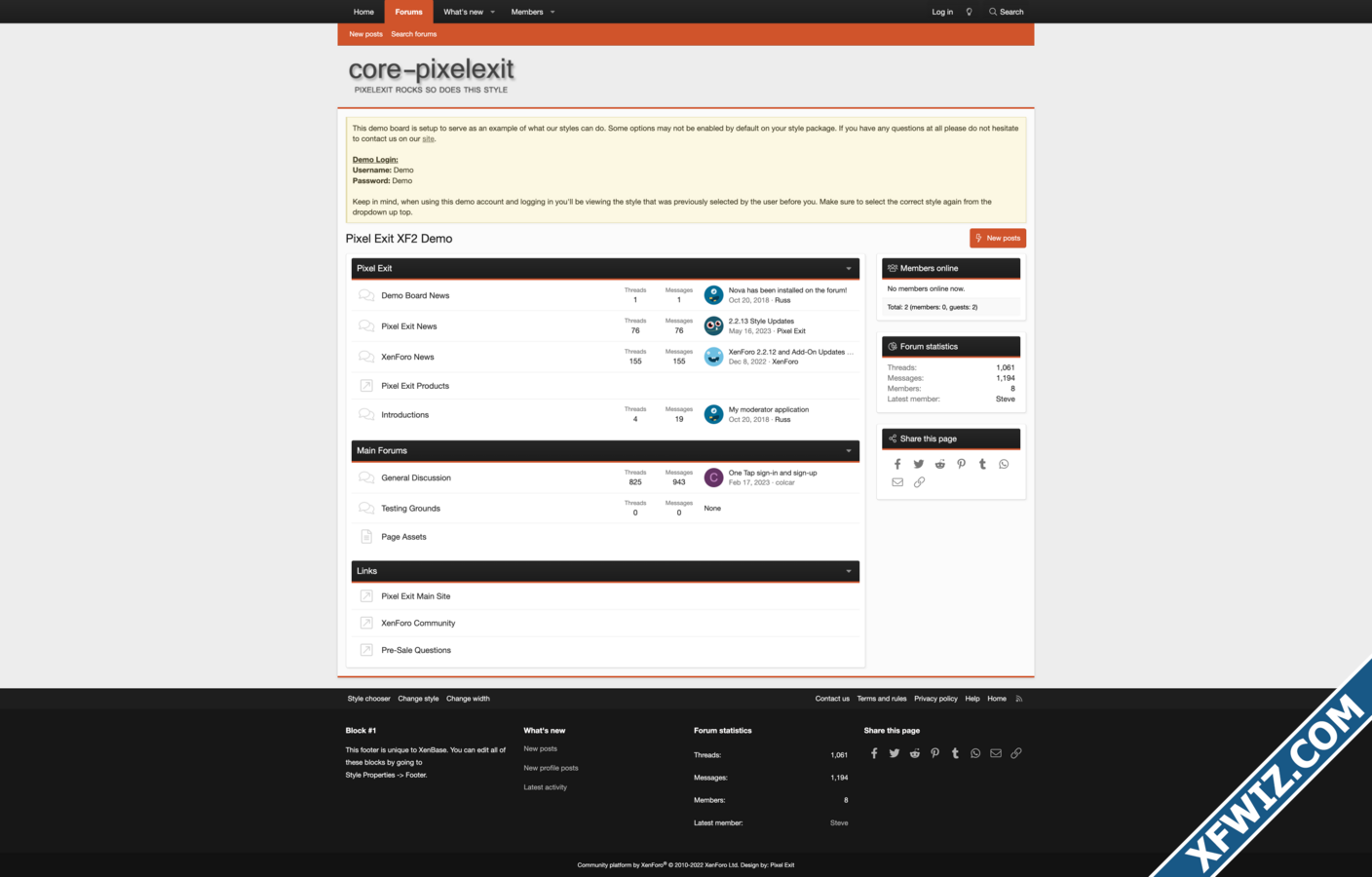The image size is (1372, 877).
Task: Click the lightbulb style toggle icon in header
Action: 969,12
